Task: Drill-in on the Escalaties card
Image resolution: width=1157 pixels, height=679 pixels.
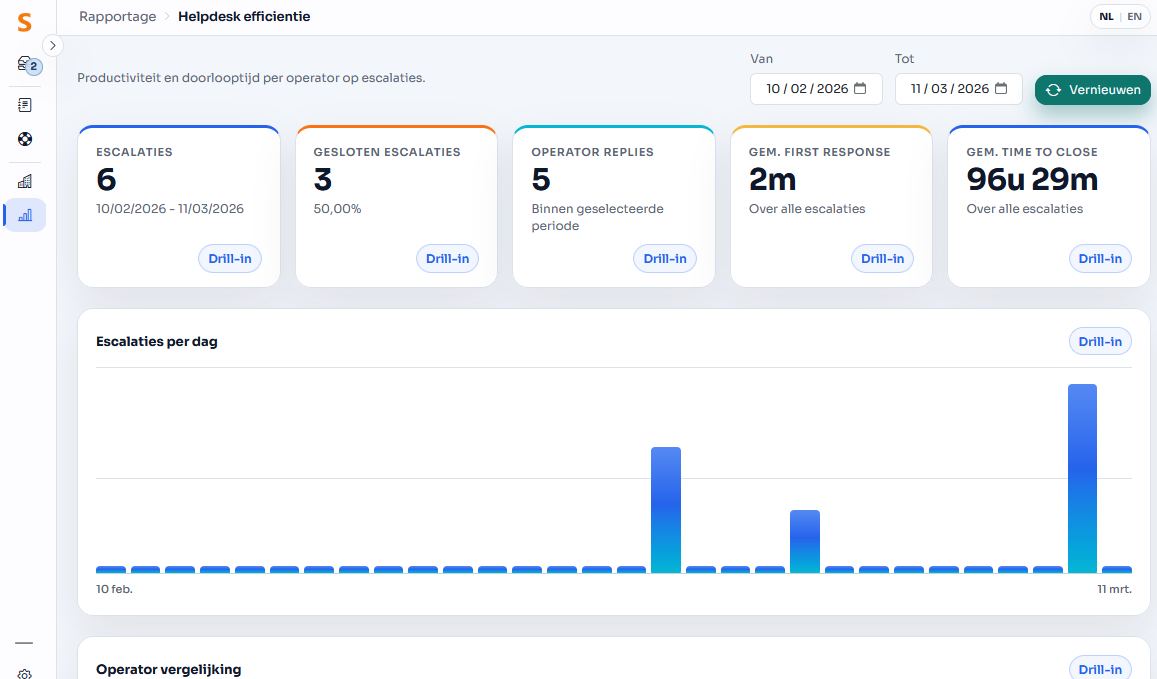Action: point(230,259)
